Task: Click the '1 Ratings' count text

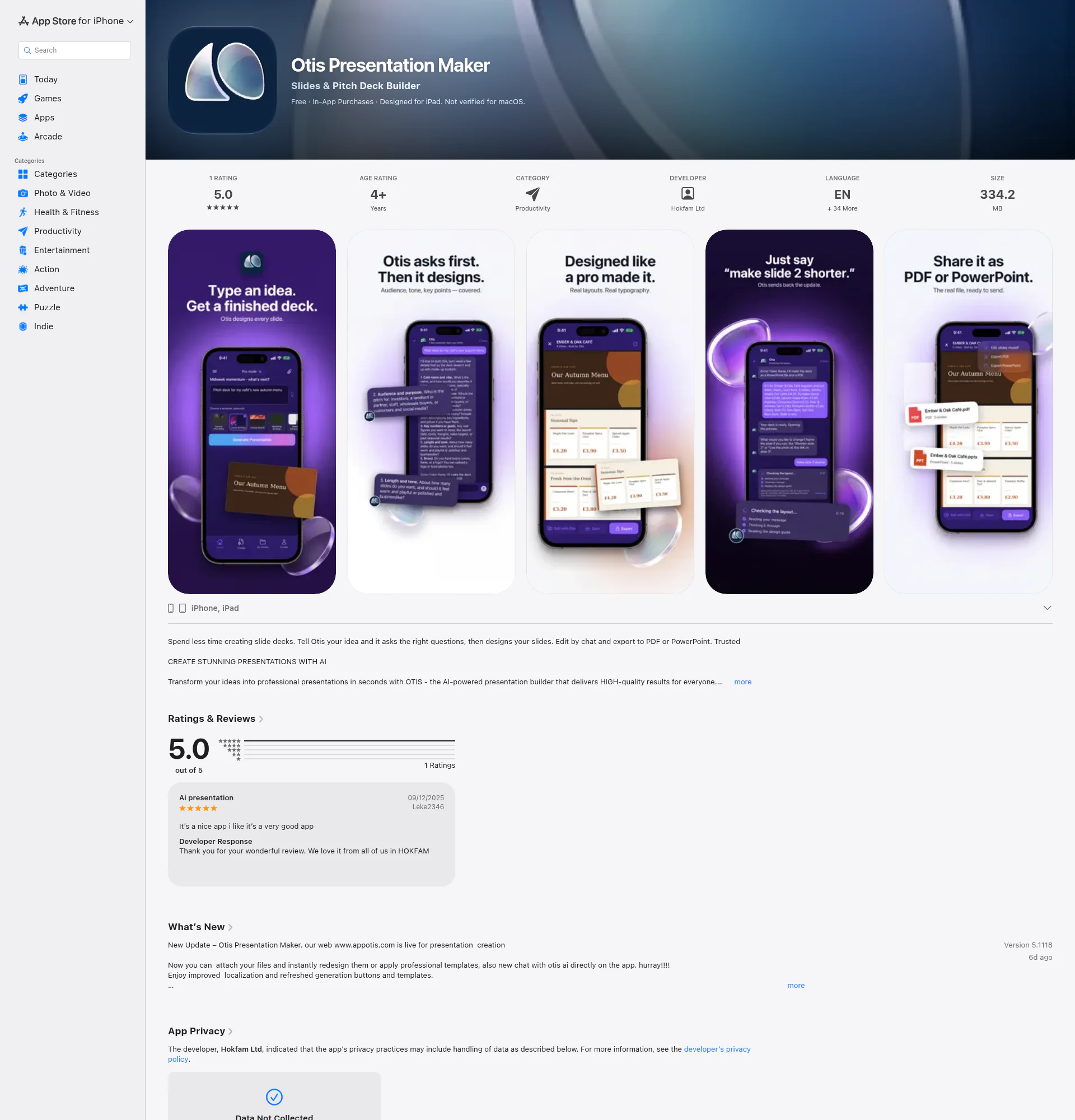Action: [x=440, y=765]
